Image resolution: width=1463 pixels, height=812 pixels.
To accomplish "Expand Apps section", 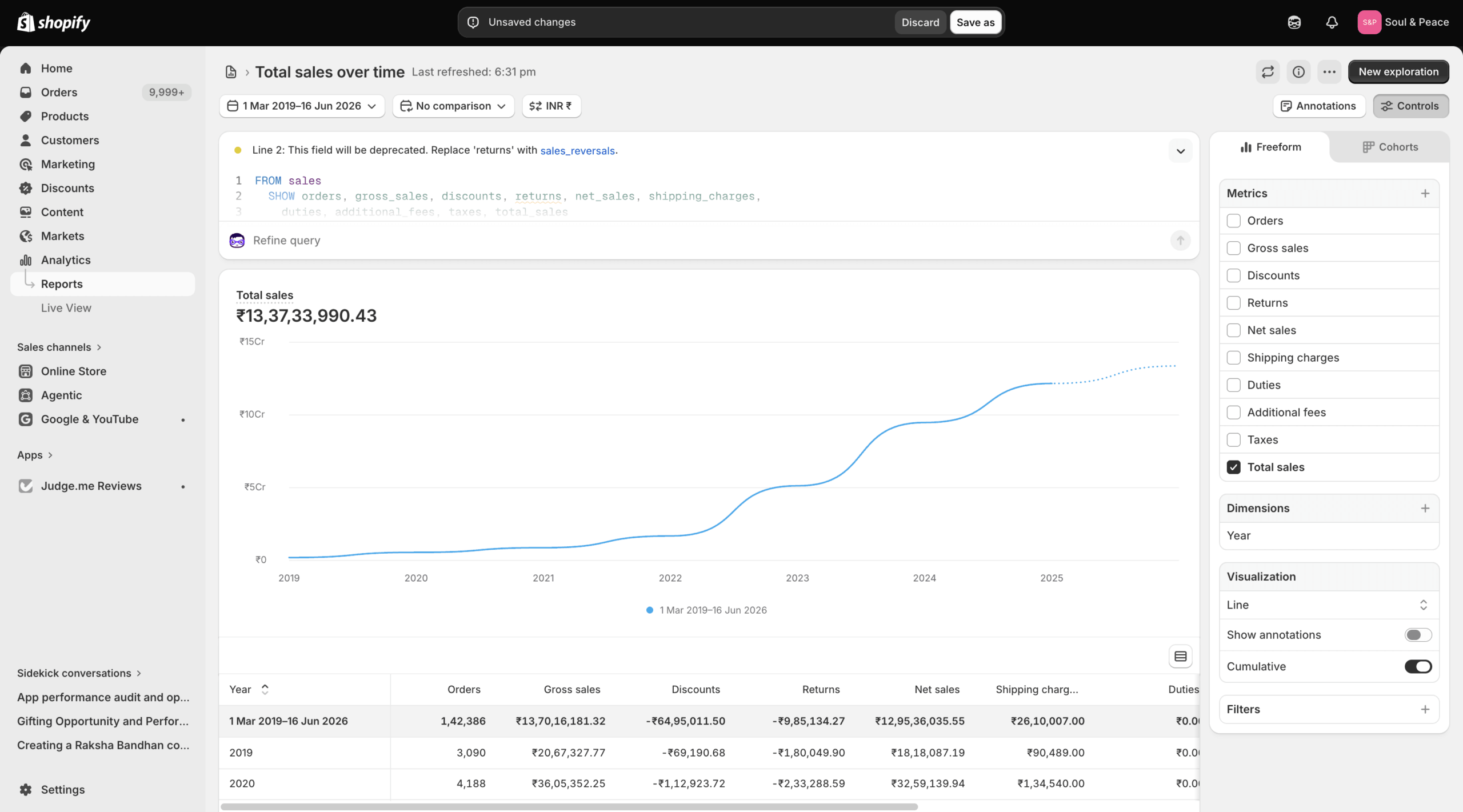I will click(x=35, y=455).
